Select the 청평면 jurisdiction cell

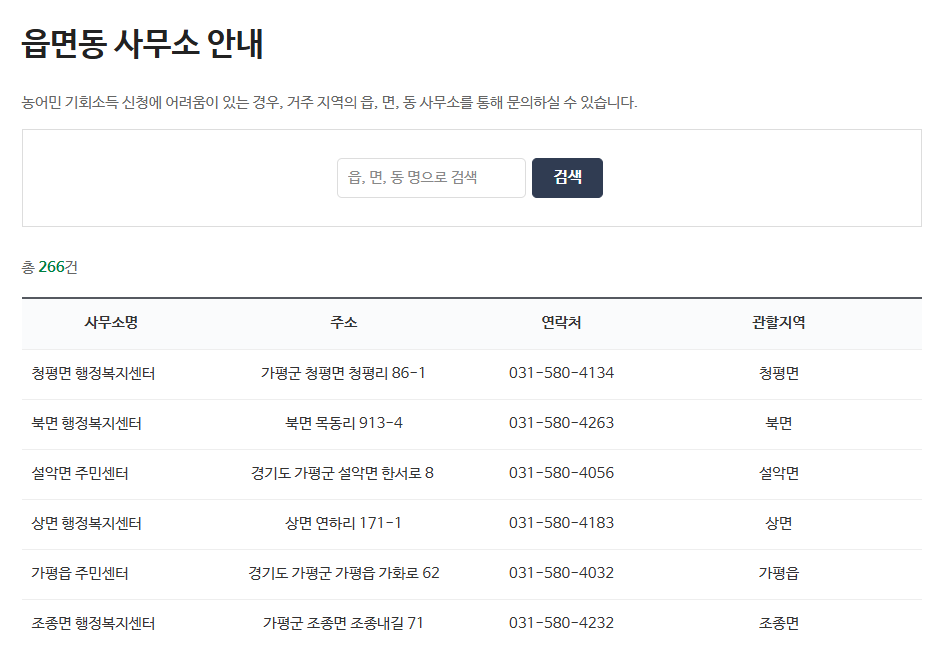[781, 373]
